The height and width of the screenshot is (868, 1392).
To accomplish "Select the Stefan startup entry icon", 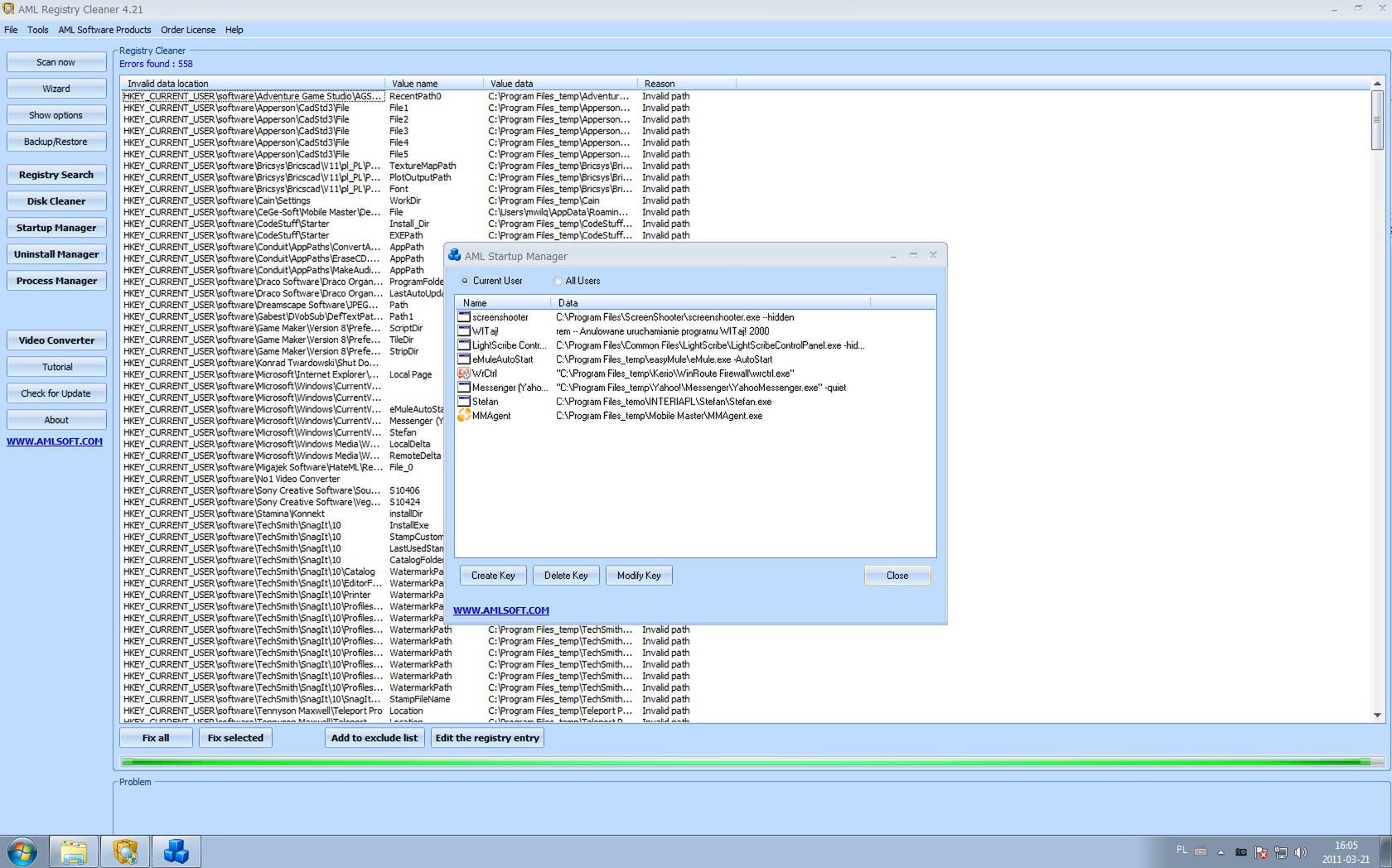I will (464, 402).
